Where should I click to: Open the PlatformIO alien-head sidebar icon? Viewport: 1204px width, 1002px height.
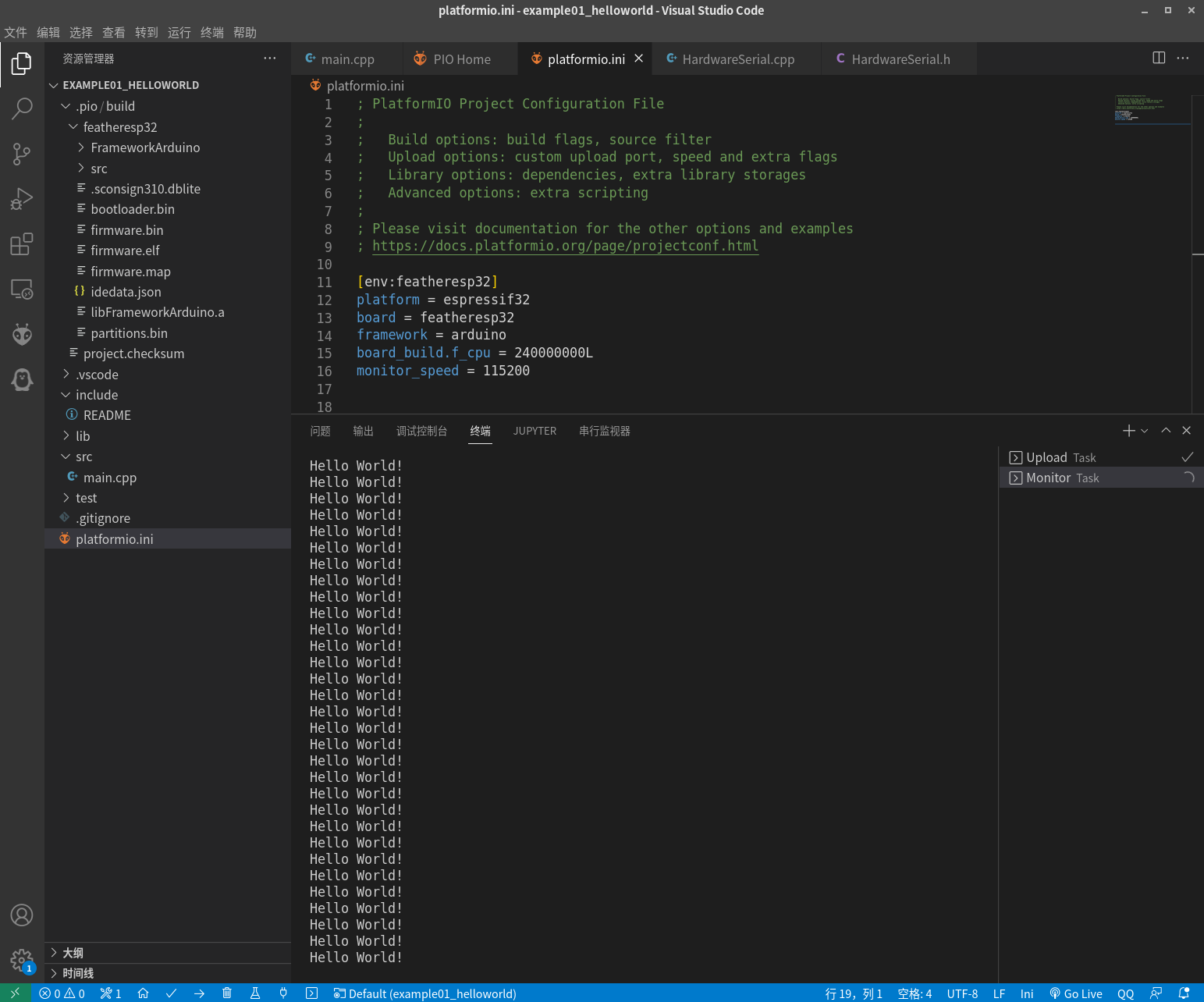pos(22,335)
